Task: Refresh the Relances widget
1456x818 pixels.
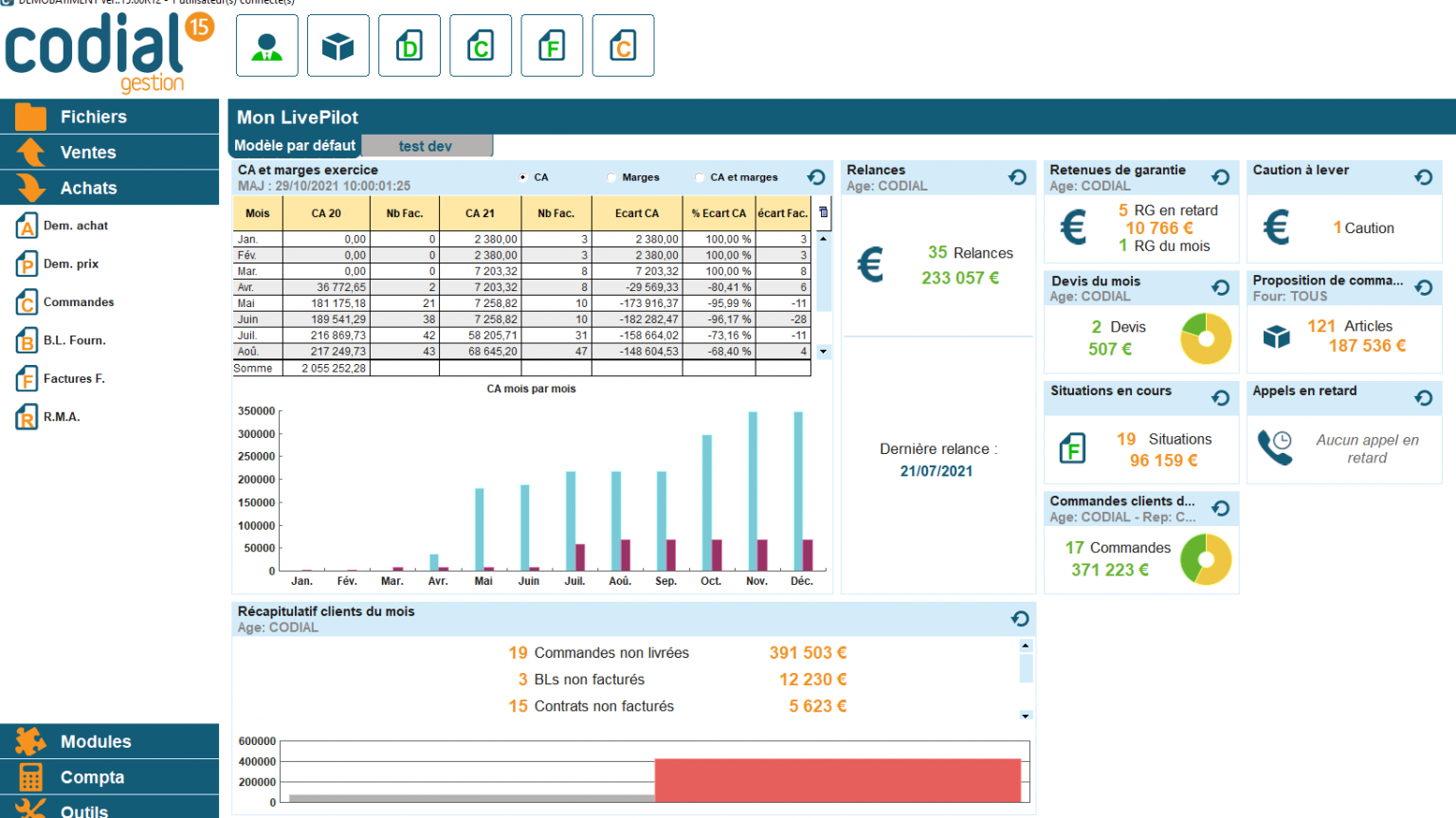Action: tap(1017, 176)
